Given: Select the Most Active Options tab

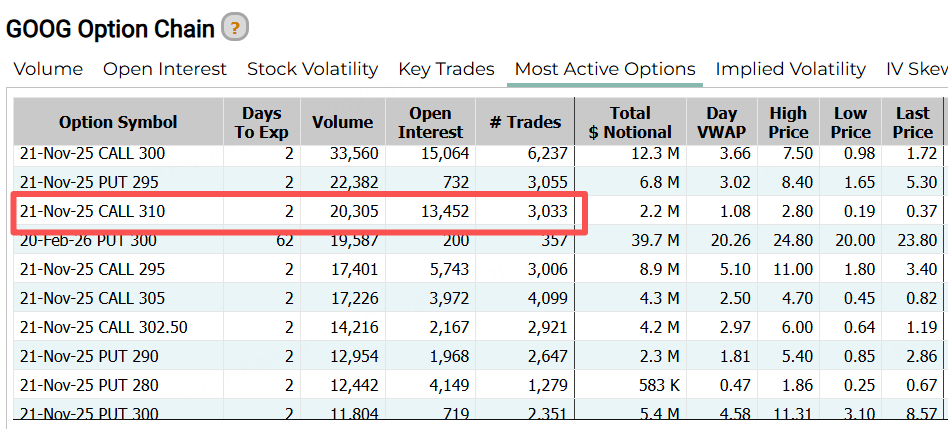Looking at the screenshot, I should 605,69.
